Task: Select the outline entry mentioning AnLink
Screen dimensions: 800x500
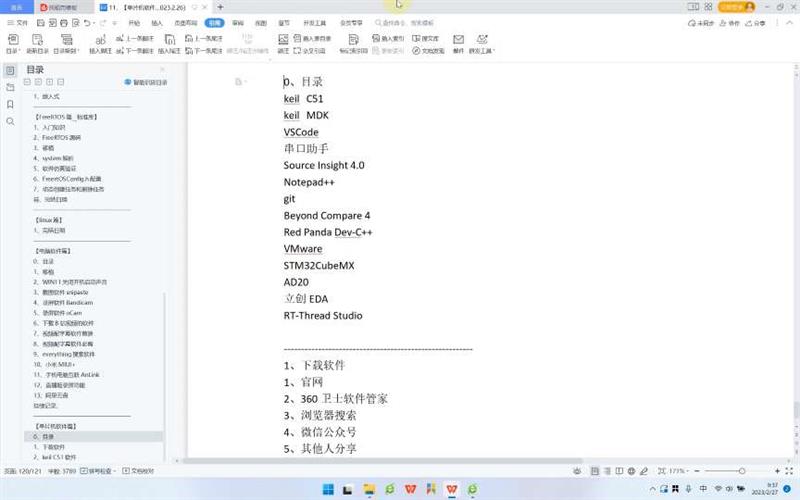Action: pyautogui.click(x=66, y=374)
